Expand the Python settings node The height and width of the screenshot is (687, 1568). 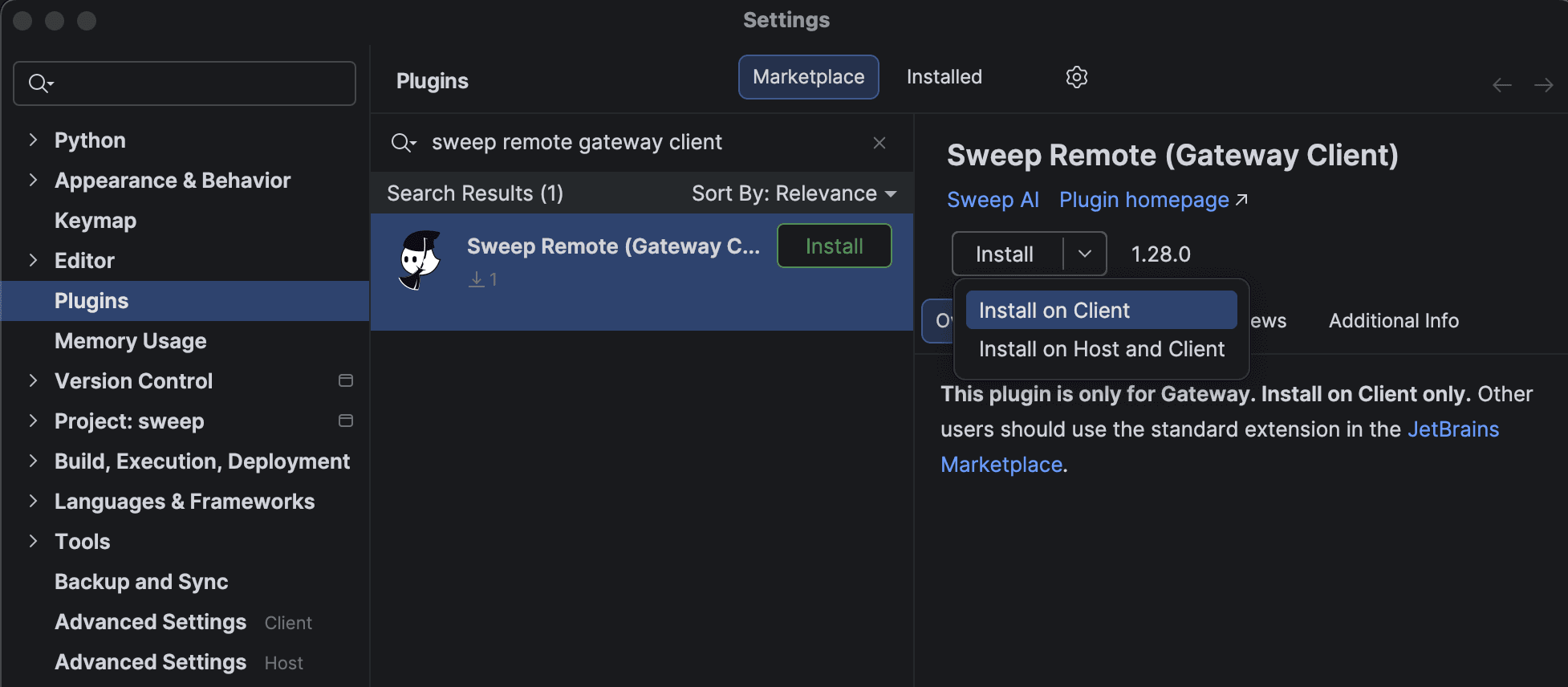point(33,140)
